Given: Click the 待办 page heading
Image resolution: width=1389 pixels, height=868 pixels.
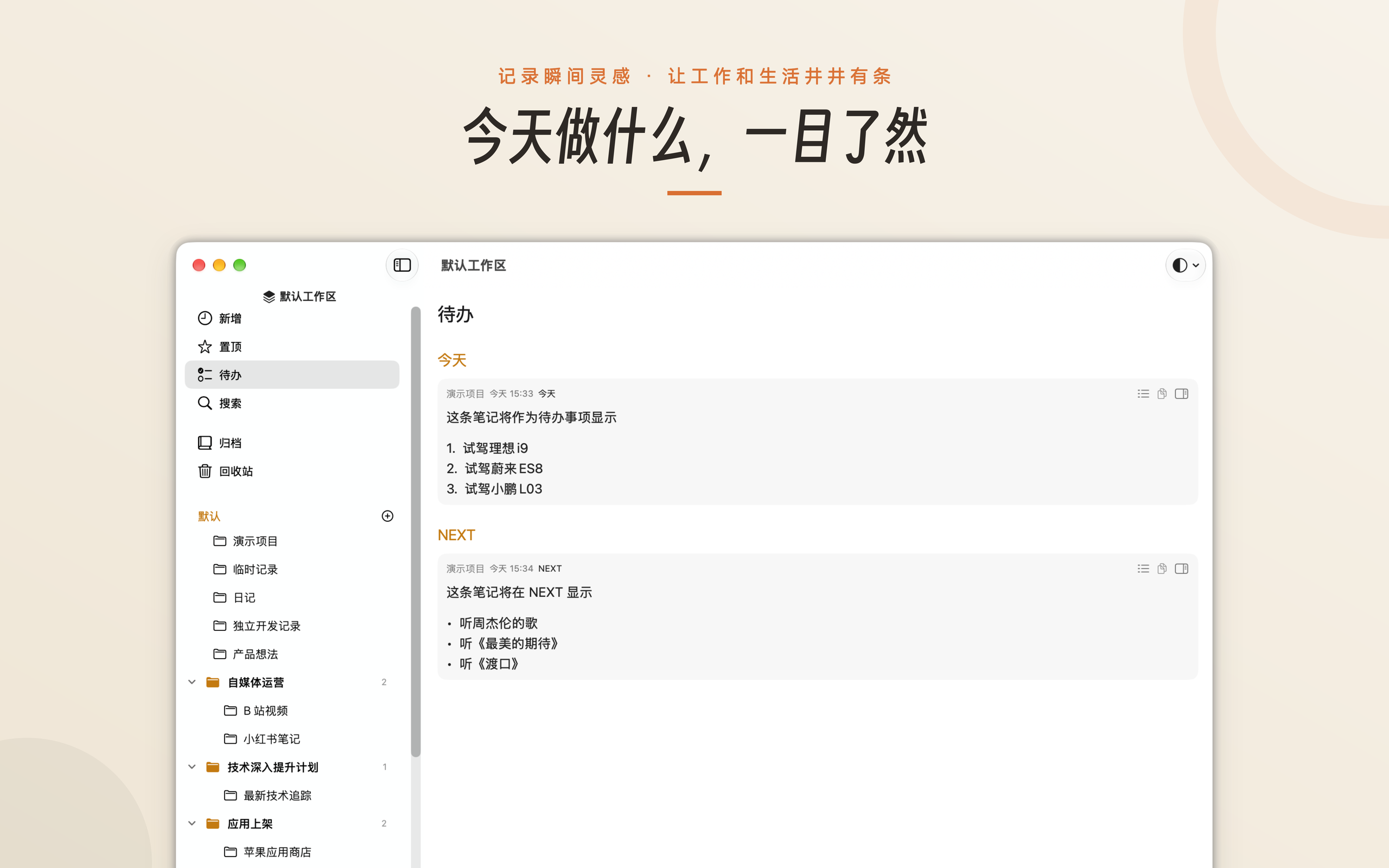Looking at the screenshot, I should coord(455,314).
